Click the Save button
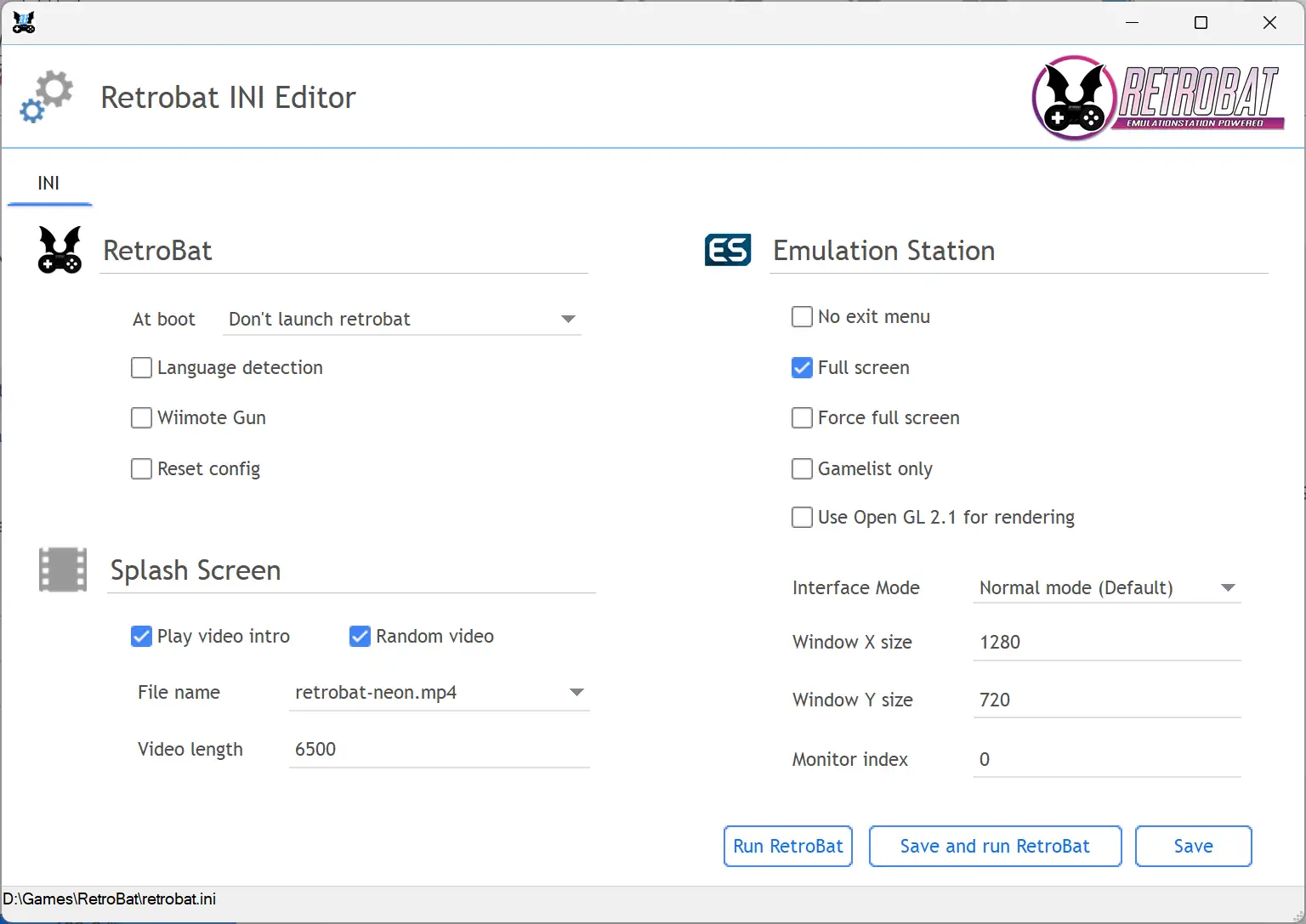1306x924 pixels. pos(1194,847)
